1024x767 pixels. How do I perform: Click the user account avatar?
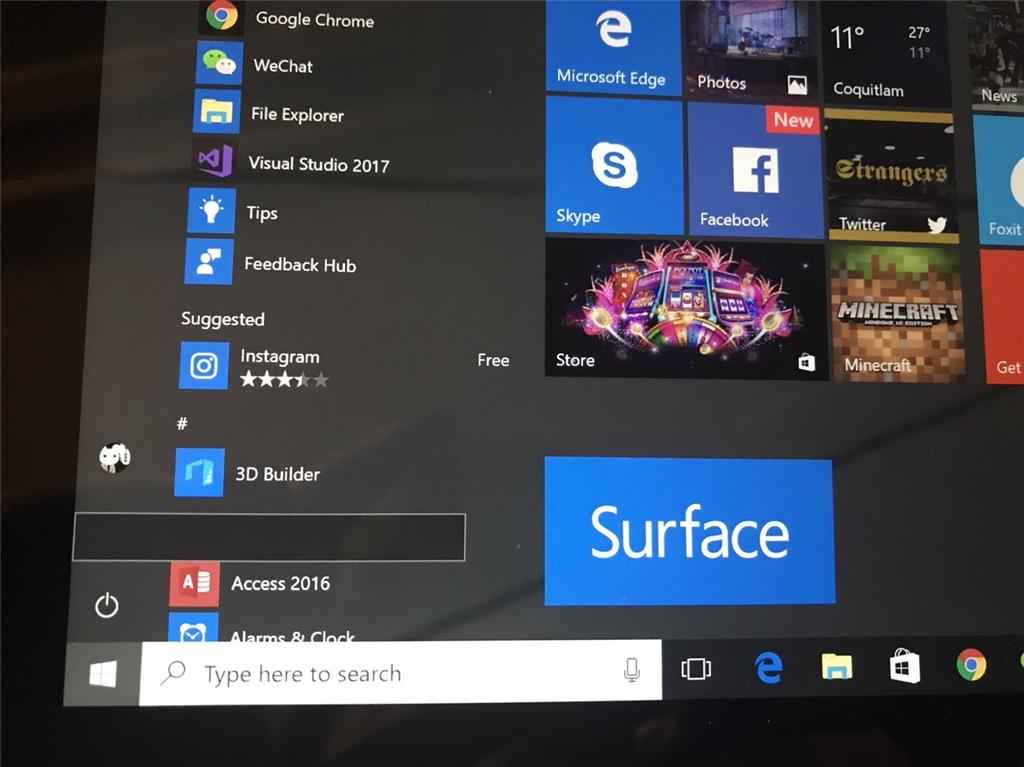[x=115, y=457]
